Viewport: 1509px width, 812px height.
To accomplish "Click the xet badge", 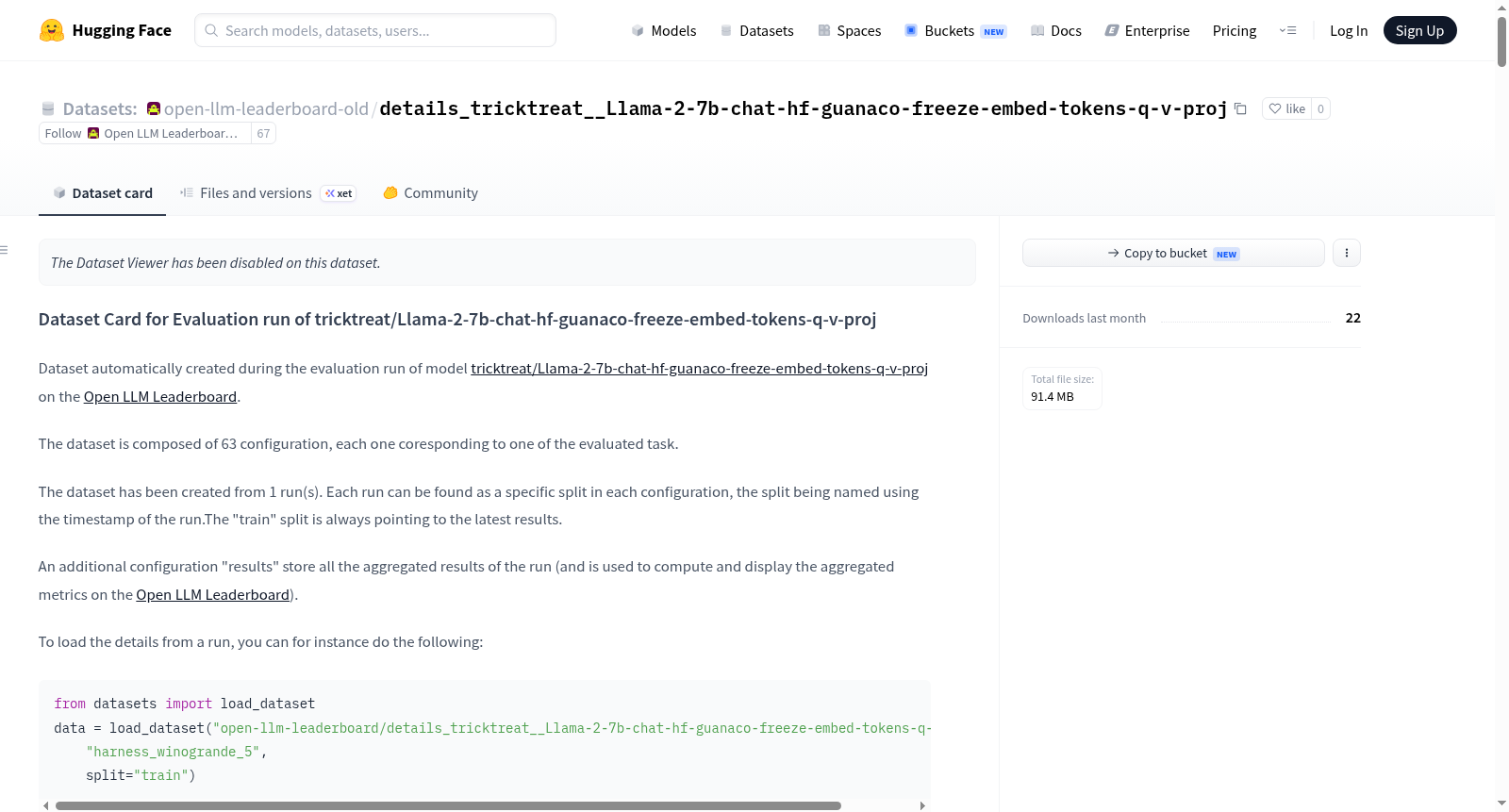I will click(339, 193).
